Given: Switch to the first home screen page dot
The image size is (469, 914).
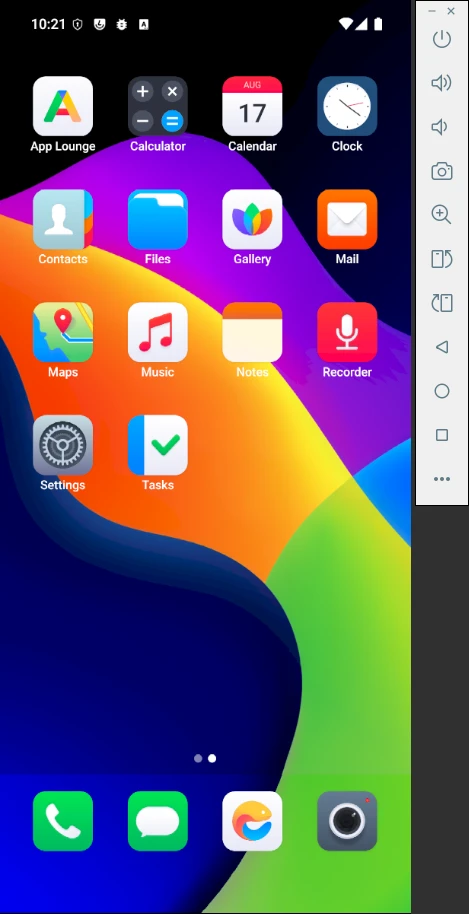Looking at the screenshot, I should coord(198,758).
